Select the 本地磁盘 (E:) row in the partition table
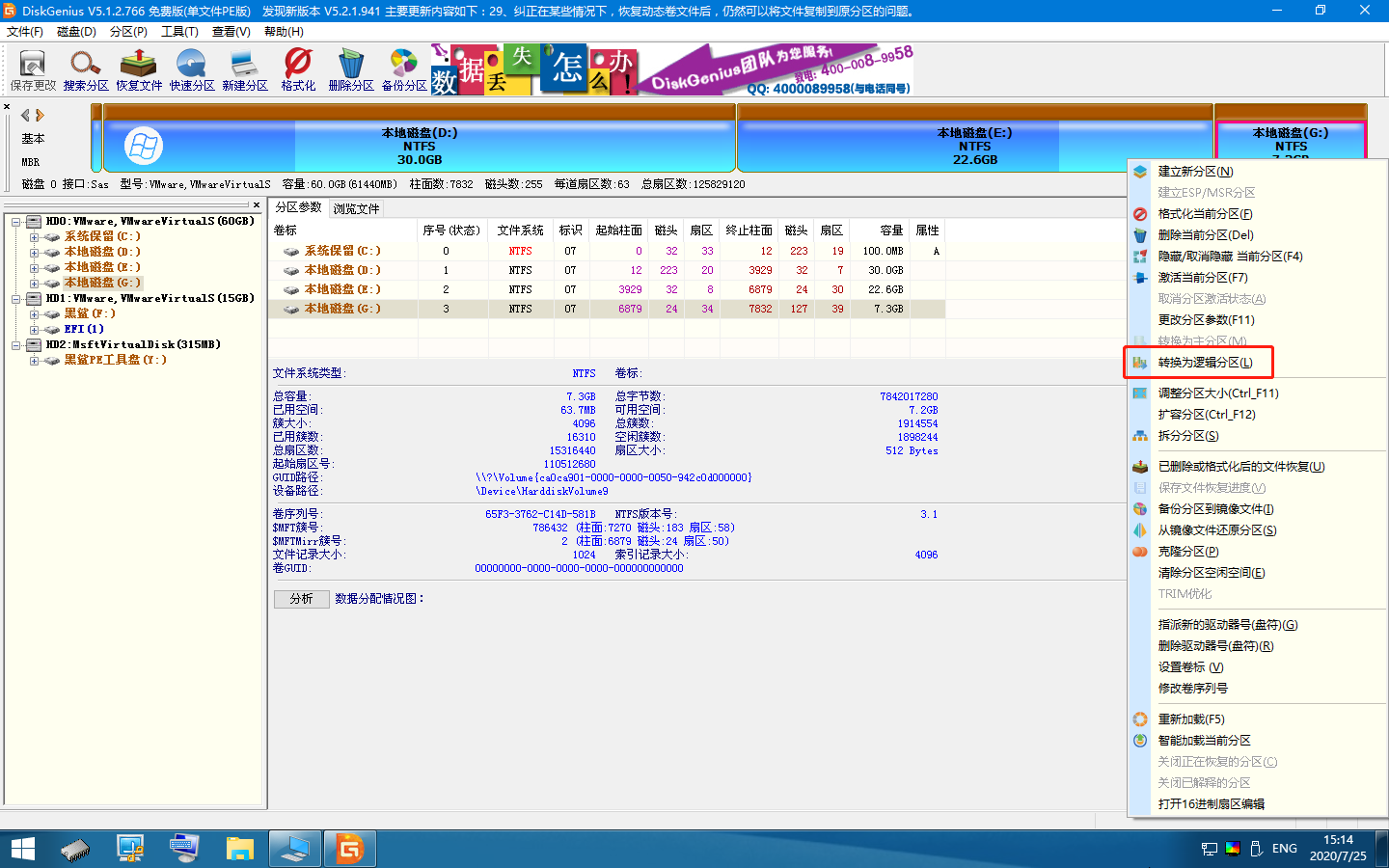 pos(607,289)
